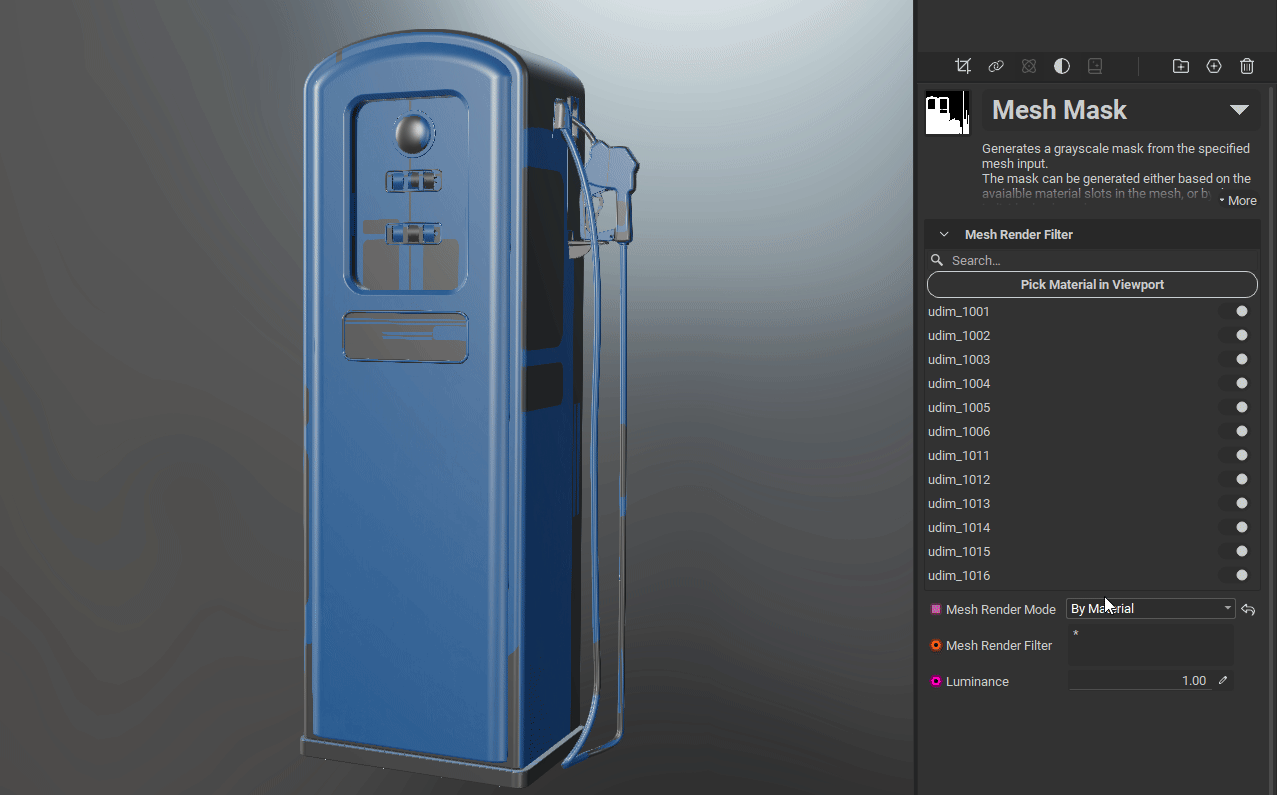Click the magenta Luminance parameter icon
Viewport: 1277px width, 795px height.
936,681
